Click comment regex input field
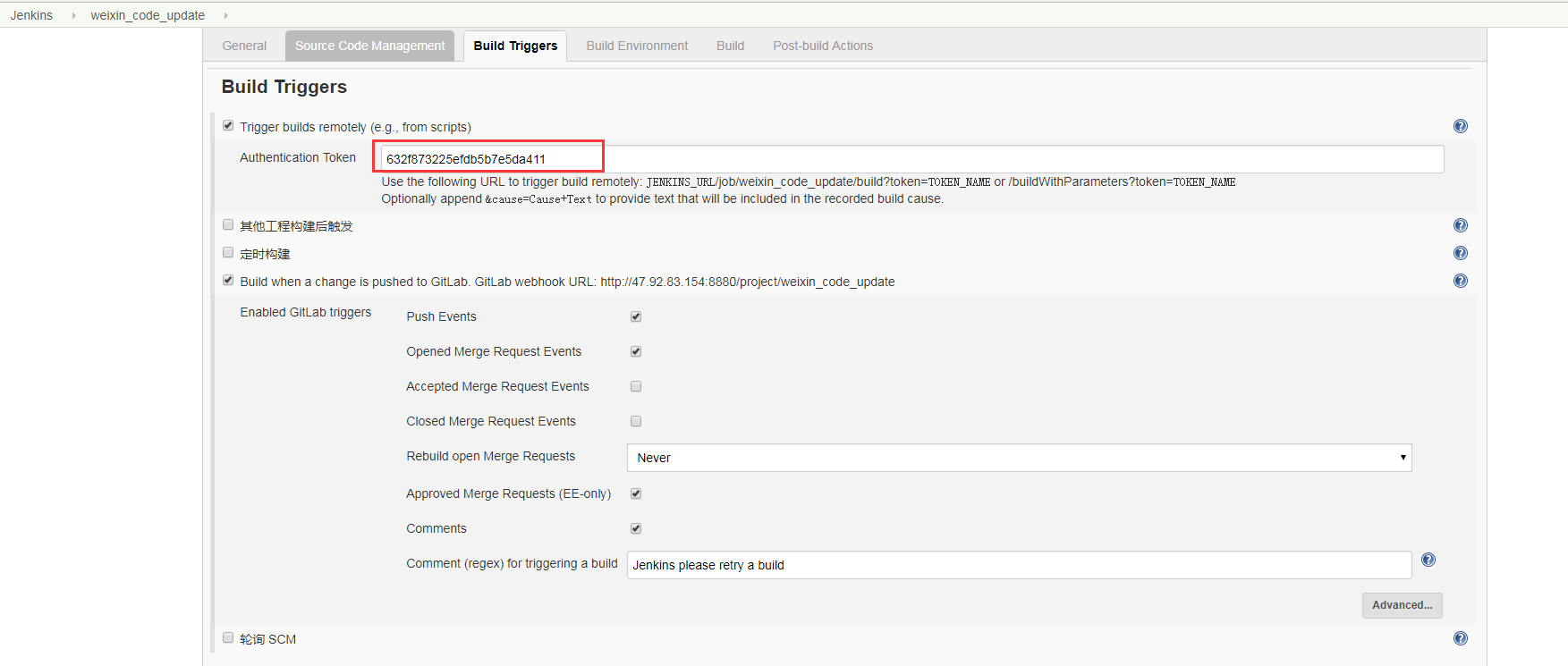The width and height of the screenshot is (1568, 666). (1019, 565)
